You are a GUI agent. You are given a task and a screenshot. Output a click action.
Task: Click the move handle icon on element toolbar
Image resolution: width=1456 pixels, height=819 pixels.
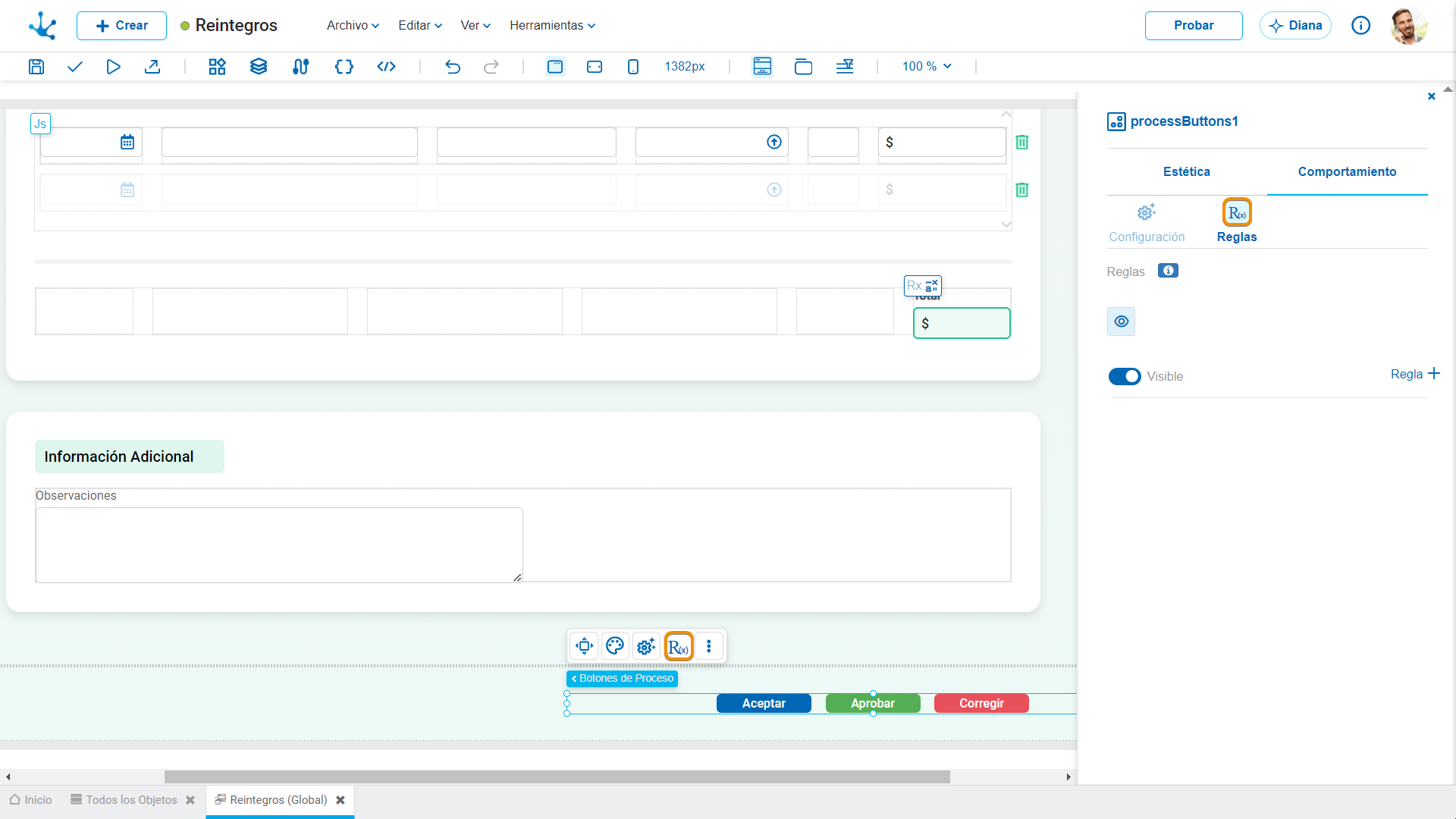pos(584,646)
